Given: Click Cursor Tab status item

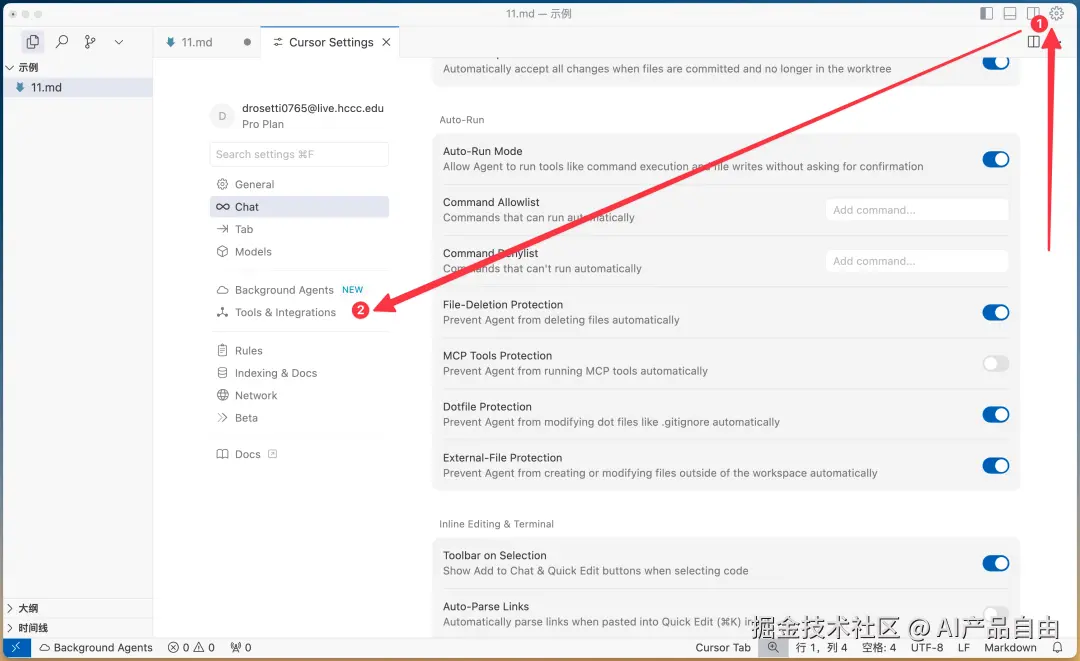Looking at the screenshot, I should tap(723, 647).
